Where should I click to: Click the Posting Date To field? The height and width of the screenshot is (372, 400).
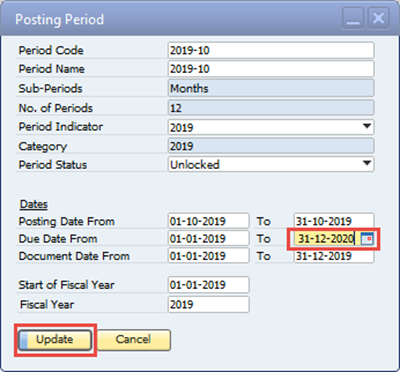pos(334,221)
